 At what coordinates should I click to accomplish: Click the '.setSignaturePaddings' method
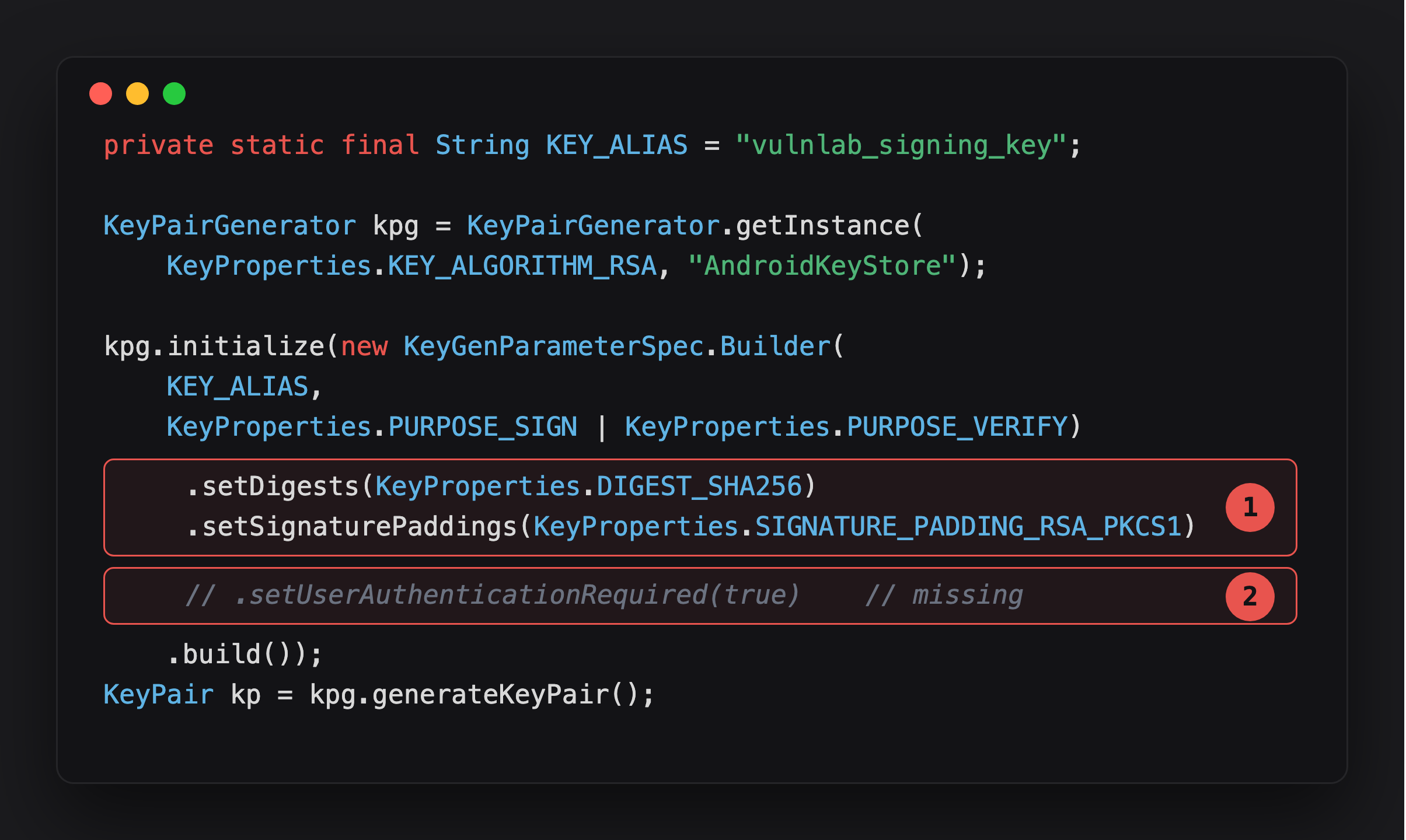point(352,527)
